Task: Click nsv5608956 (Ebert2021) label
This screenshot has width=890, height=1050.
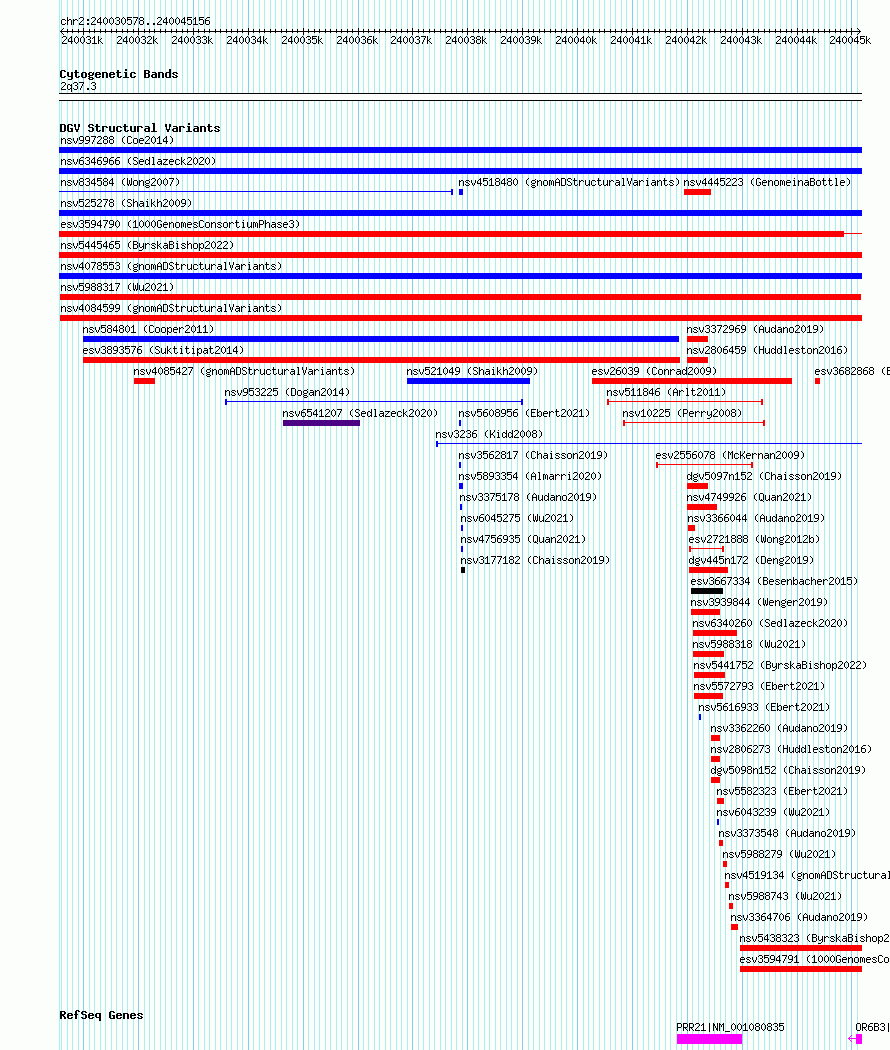Action: pos(524,413)
